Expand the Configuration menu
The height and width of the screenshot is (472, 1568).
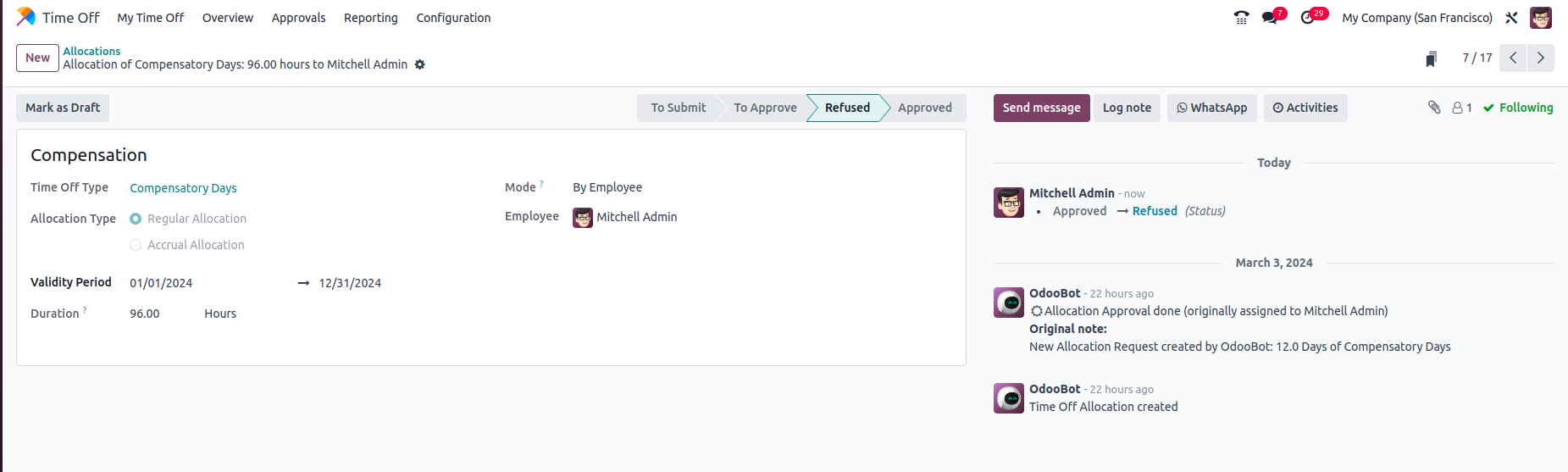tap(453, 18)
